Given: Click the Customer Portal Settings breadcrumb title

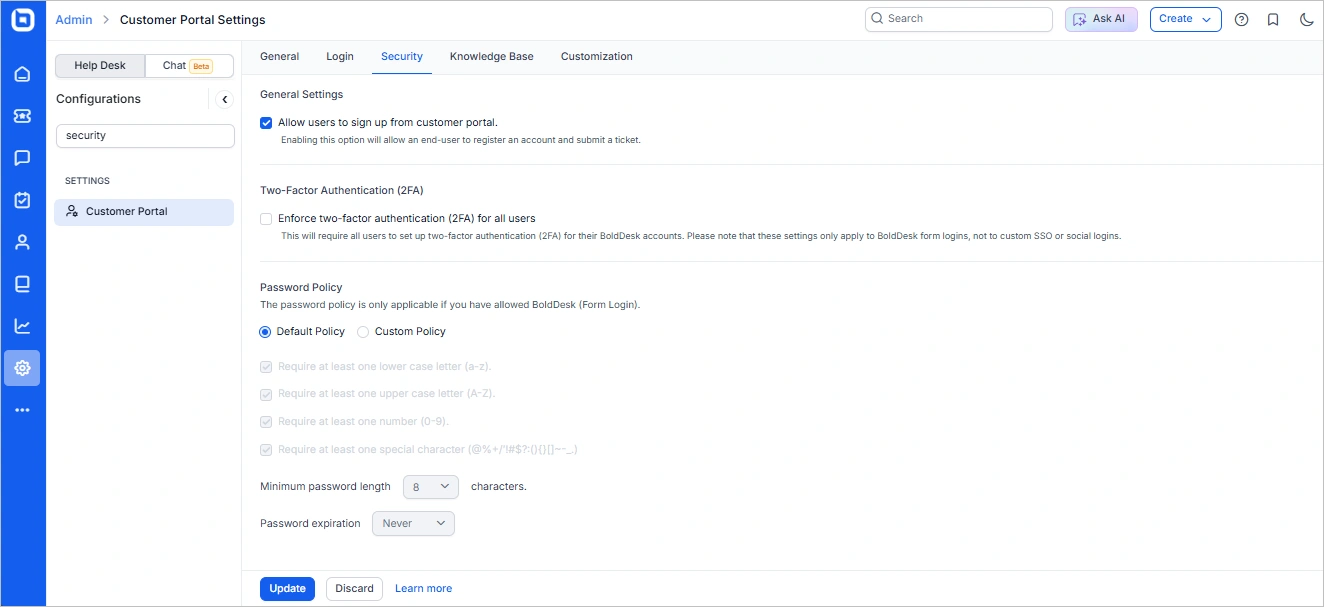Looking at the screenshot, I should 193,20.
